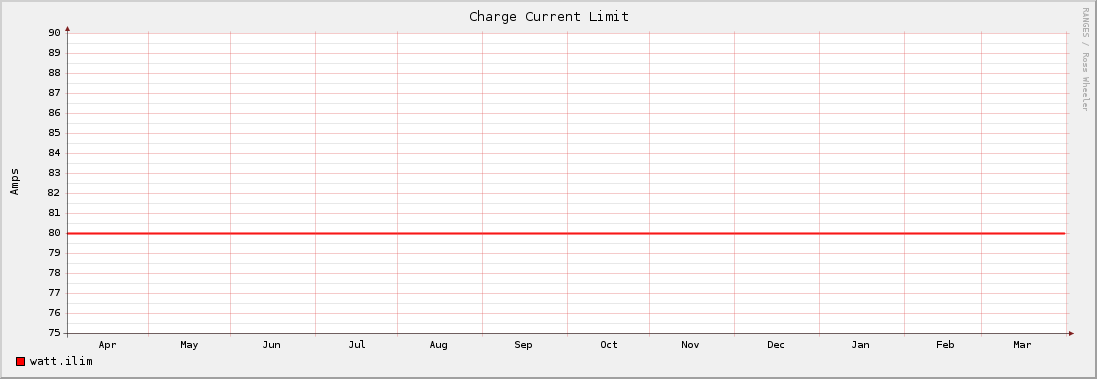Click the 79 y-axis value
1097x379 pixels.
point(55,253)
